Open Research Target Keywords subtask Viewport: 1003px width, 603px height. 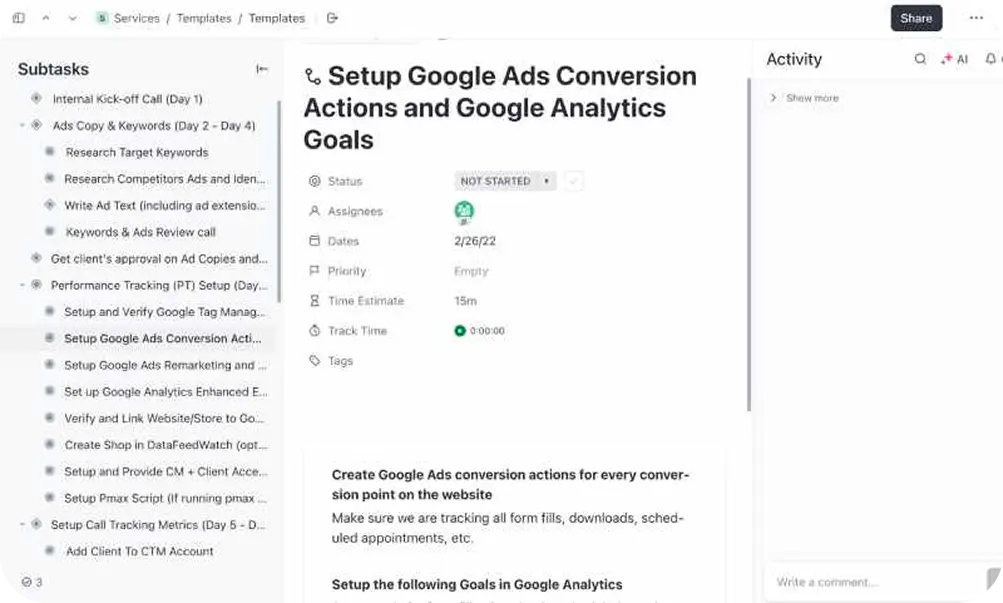tap(137, 152)
